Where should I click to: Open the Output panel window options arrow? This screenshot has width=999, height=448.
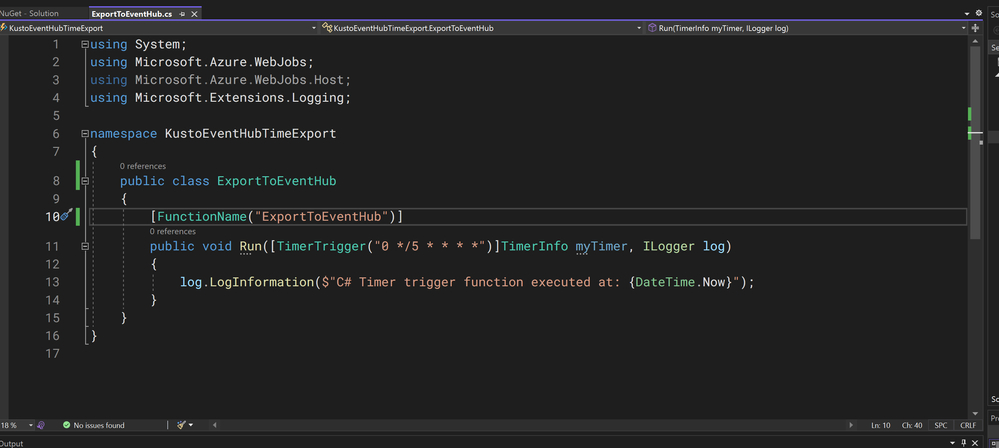(954, 443)
